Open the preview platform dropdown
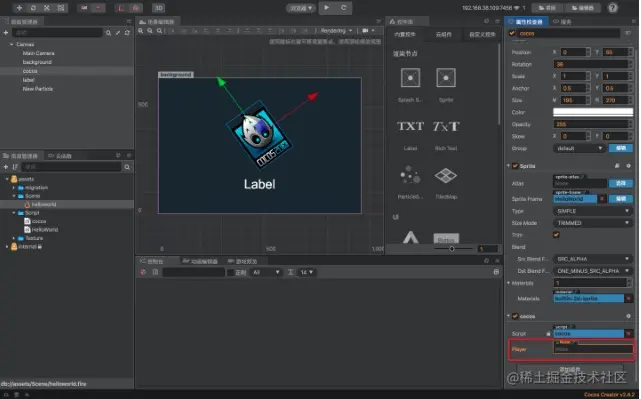Image resolution: width=641 pixels, height=399 pixels. 301,8
